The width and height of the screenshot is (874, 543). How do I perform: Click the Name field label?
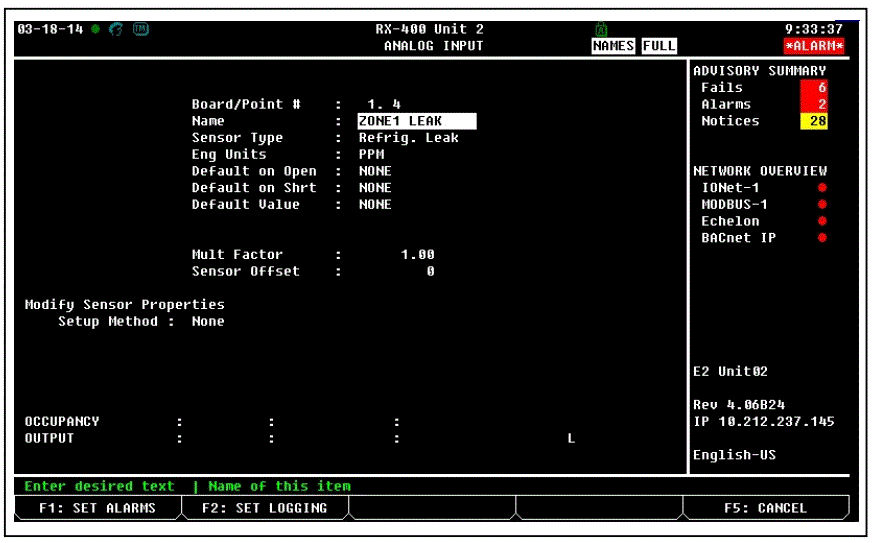[x=208, y=121]
